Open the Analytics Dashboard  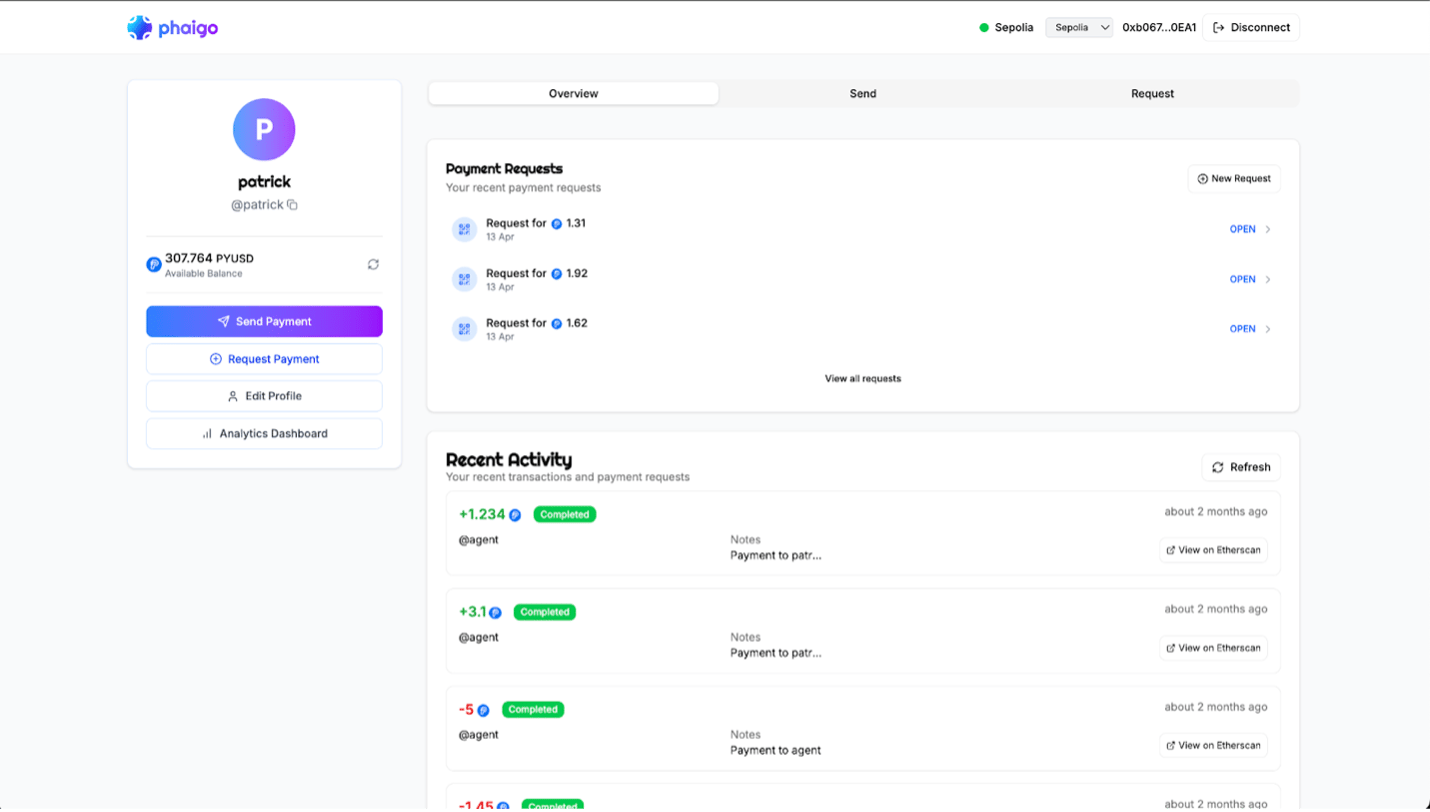(x=264, y=434)
